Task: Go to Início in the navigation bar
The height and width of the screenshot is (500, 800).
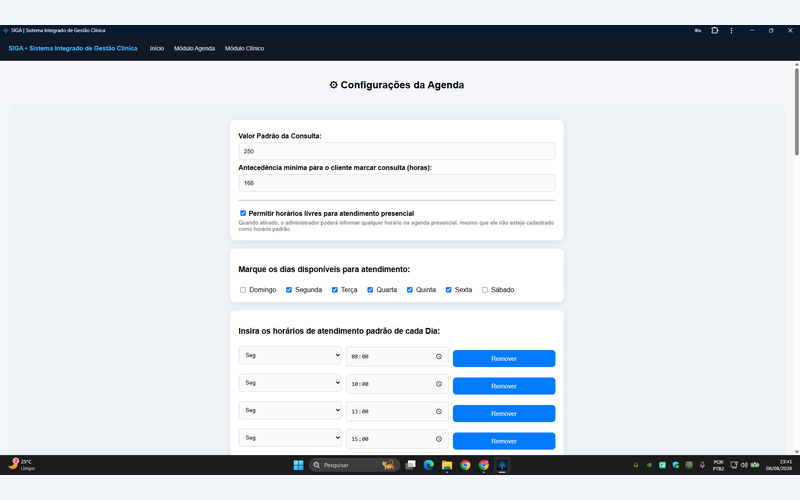Action: click(157, 48)
